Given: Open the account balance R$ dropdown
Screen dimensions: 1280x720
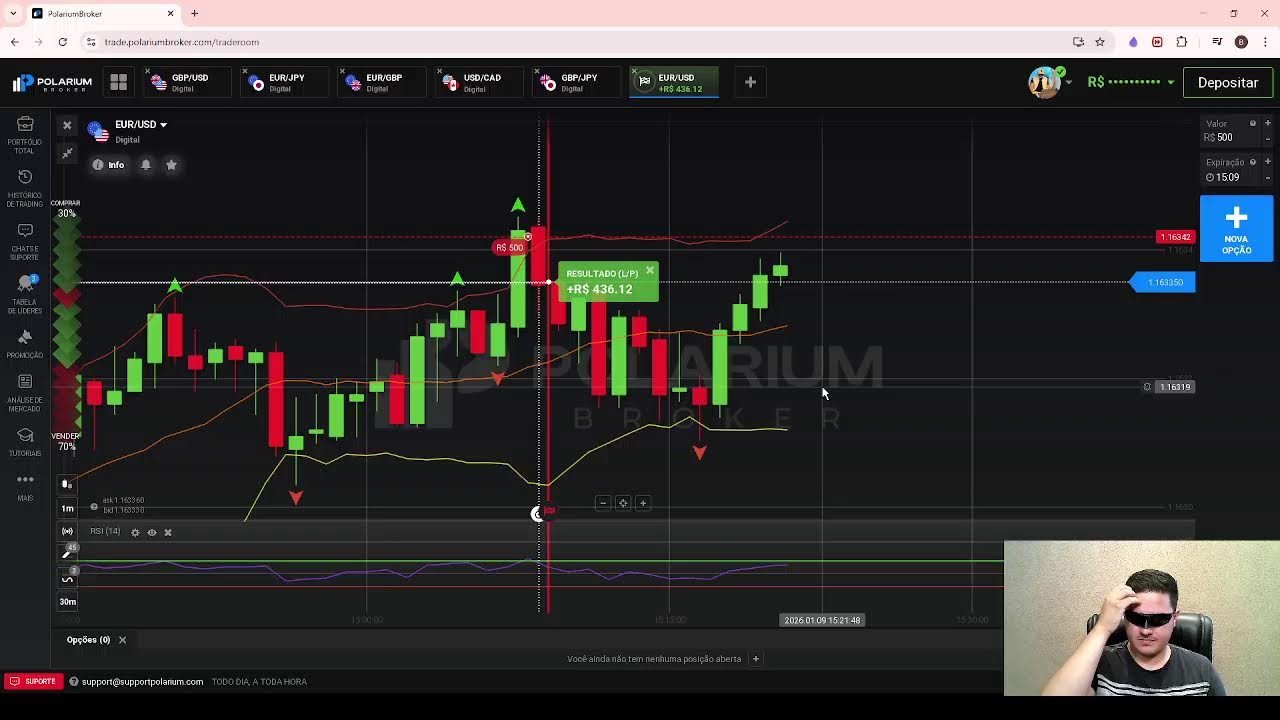Looking at the screenshot, I should point(1130,82).
